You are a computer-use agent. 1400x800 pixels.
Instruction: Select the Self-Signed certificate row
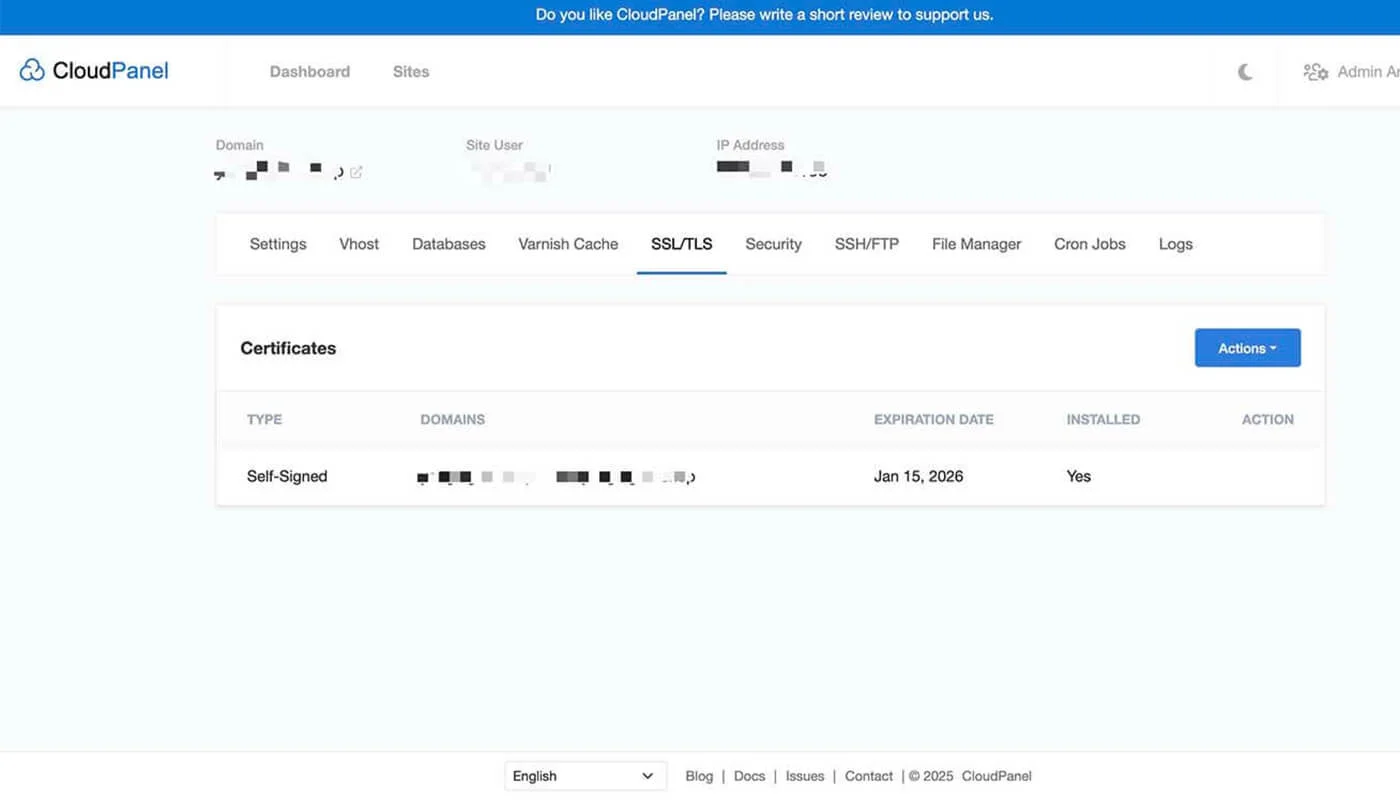287,476
